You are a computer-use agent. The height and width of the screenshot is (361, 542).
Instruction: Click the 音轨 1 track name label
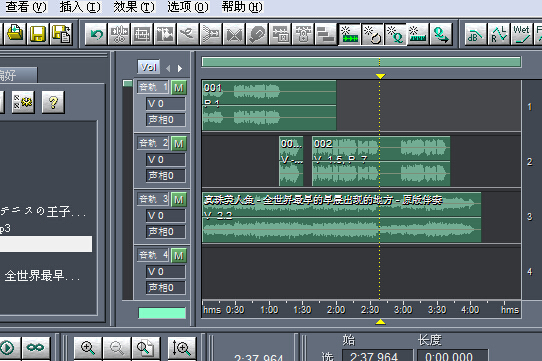point(153,87)
